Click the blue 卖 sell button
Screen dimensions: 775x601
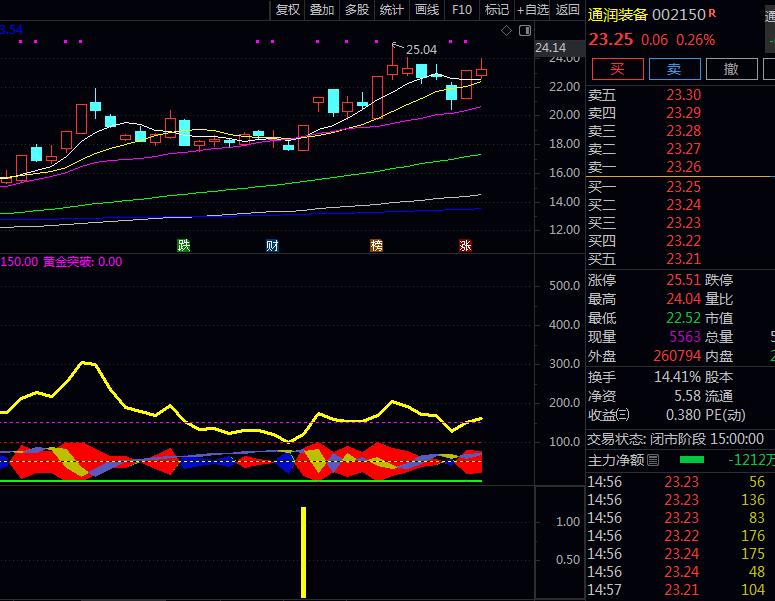coord(674,69)
